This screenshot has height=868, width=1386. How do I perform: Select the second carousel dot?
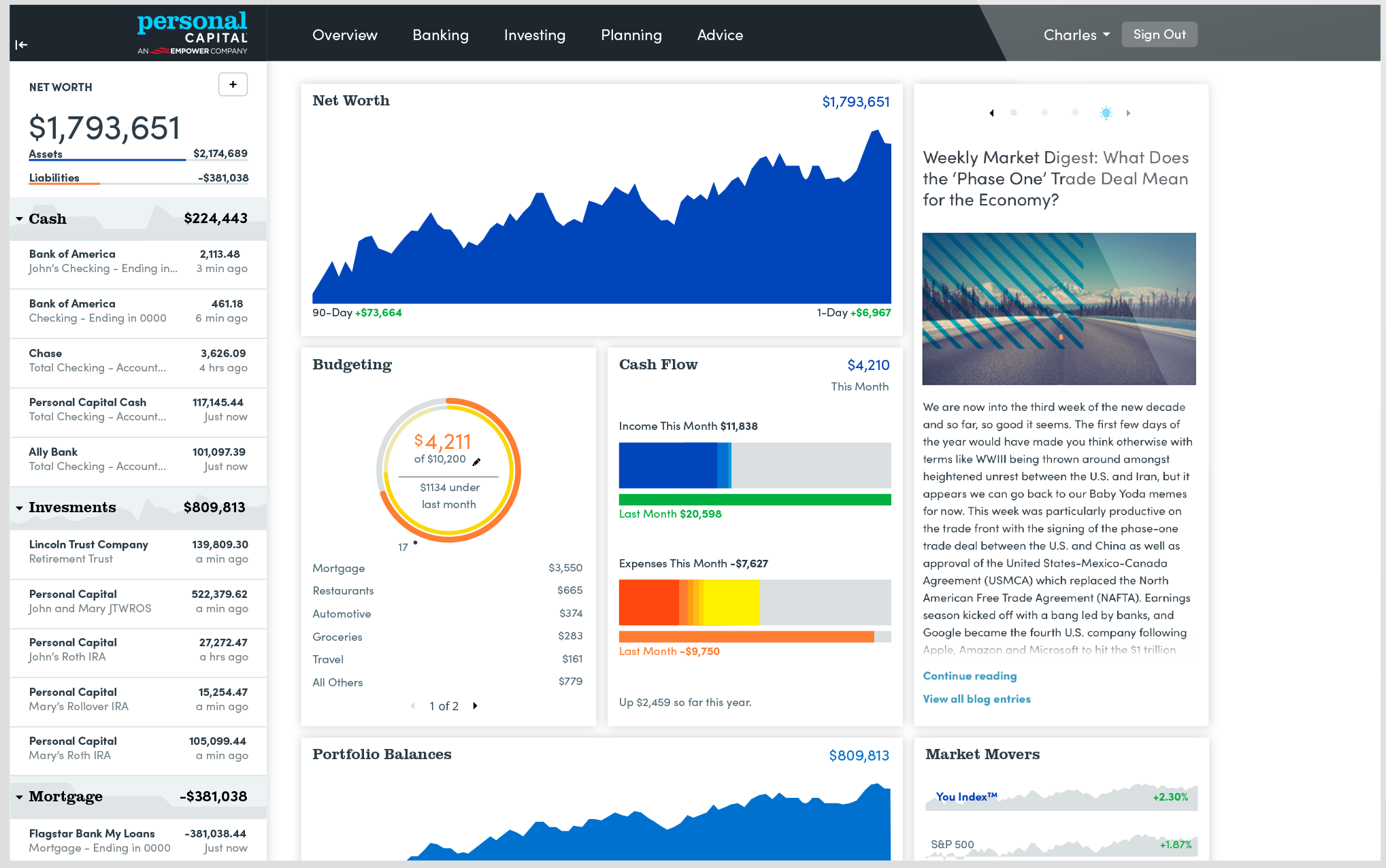1044,113
